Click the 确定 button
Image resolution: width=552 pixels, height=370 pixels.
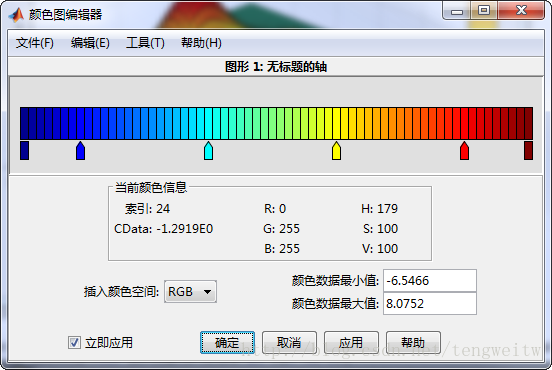(x=227, y=342)
